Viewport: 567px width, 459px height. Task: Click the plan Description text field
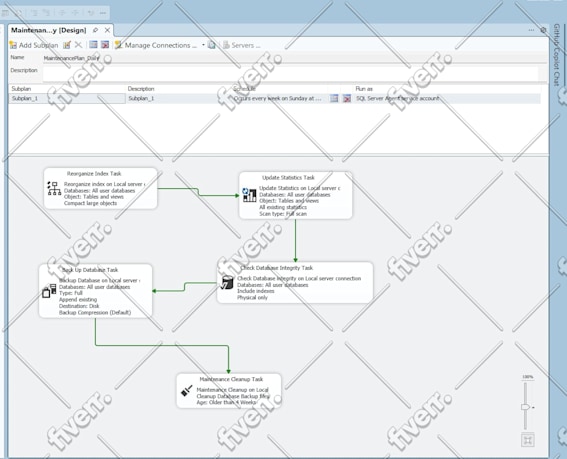(x=290, y=74)
